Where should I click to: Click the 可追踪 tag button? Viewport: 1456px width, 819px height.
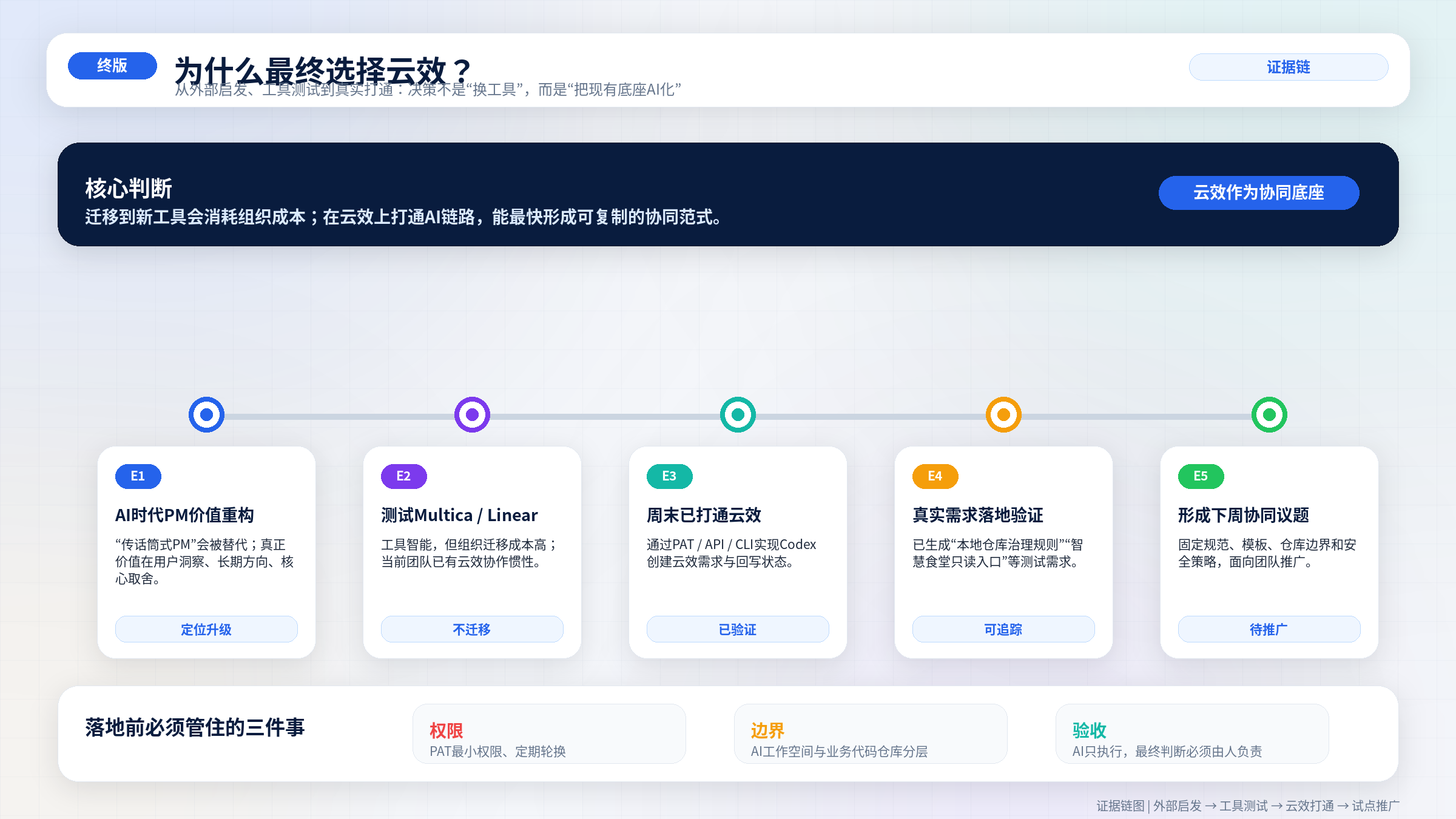(x=1003, y=629)
